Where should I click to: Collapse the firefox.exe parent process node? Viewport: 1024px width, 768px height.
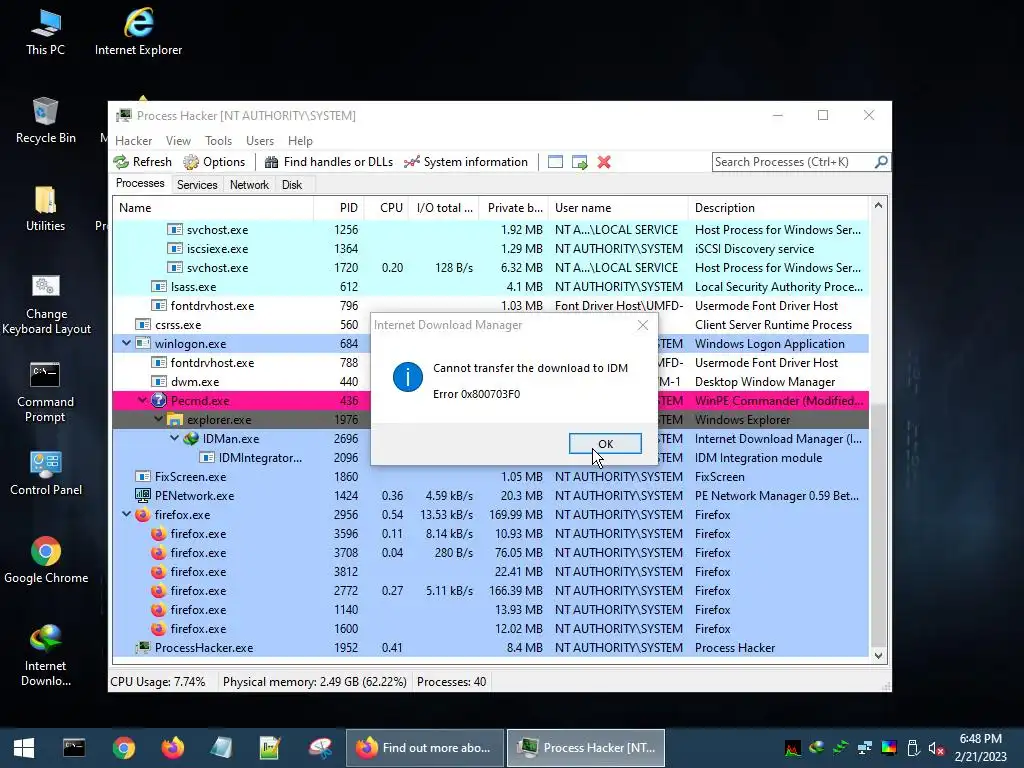coord(126,514)
